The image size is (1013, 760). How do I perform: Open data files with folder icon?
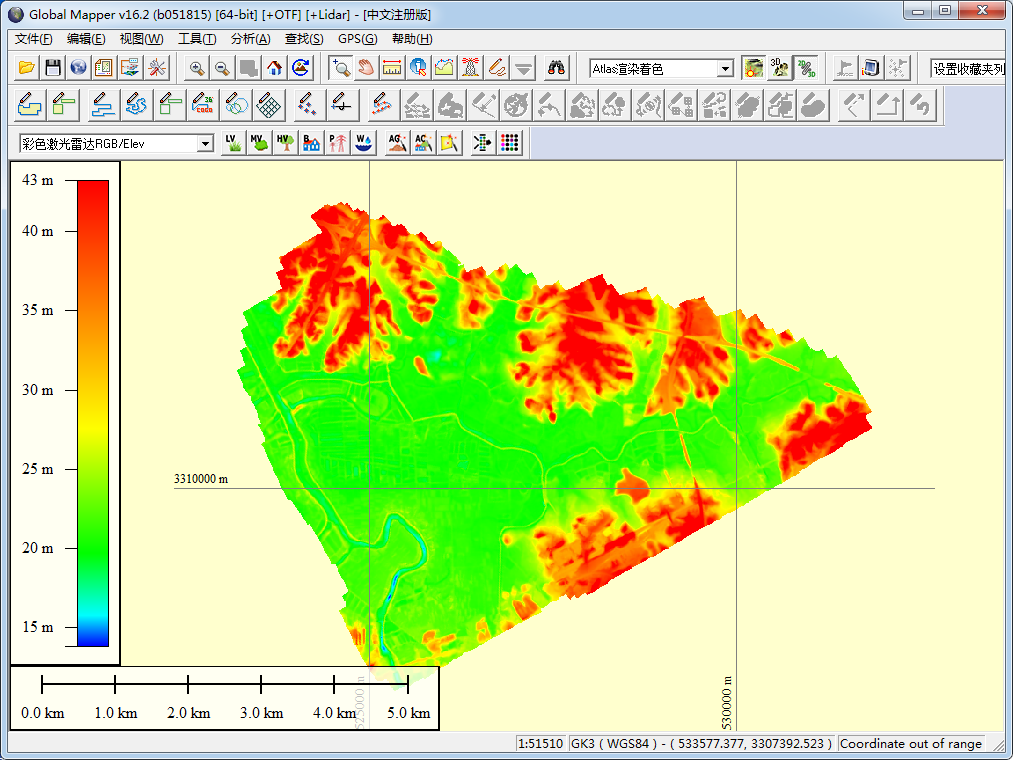(27, 67)
